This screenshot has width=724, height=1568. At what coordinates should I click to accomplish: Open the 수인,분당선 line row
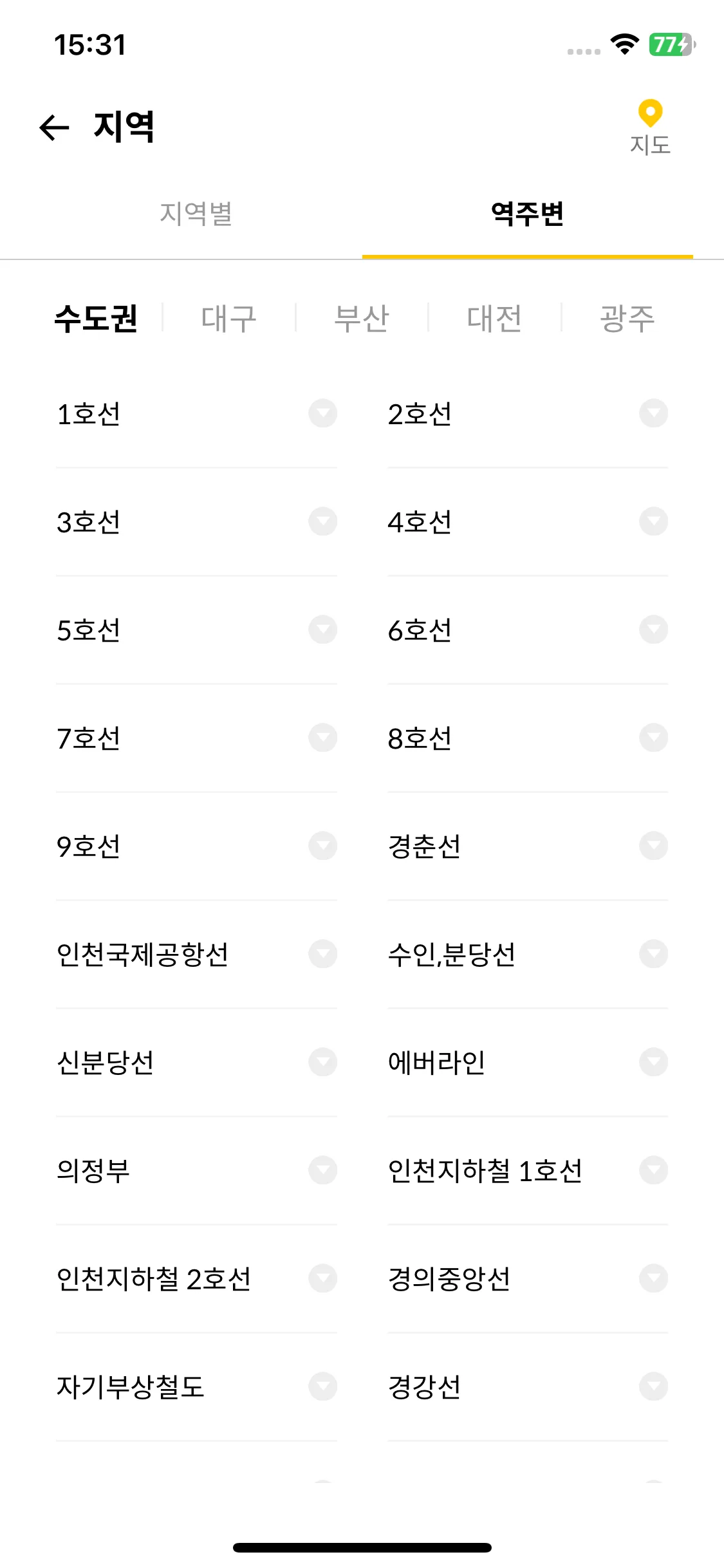click(x=528, y=954)
